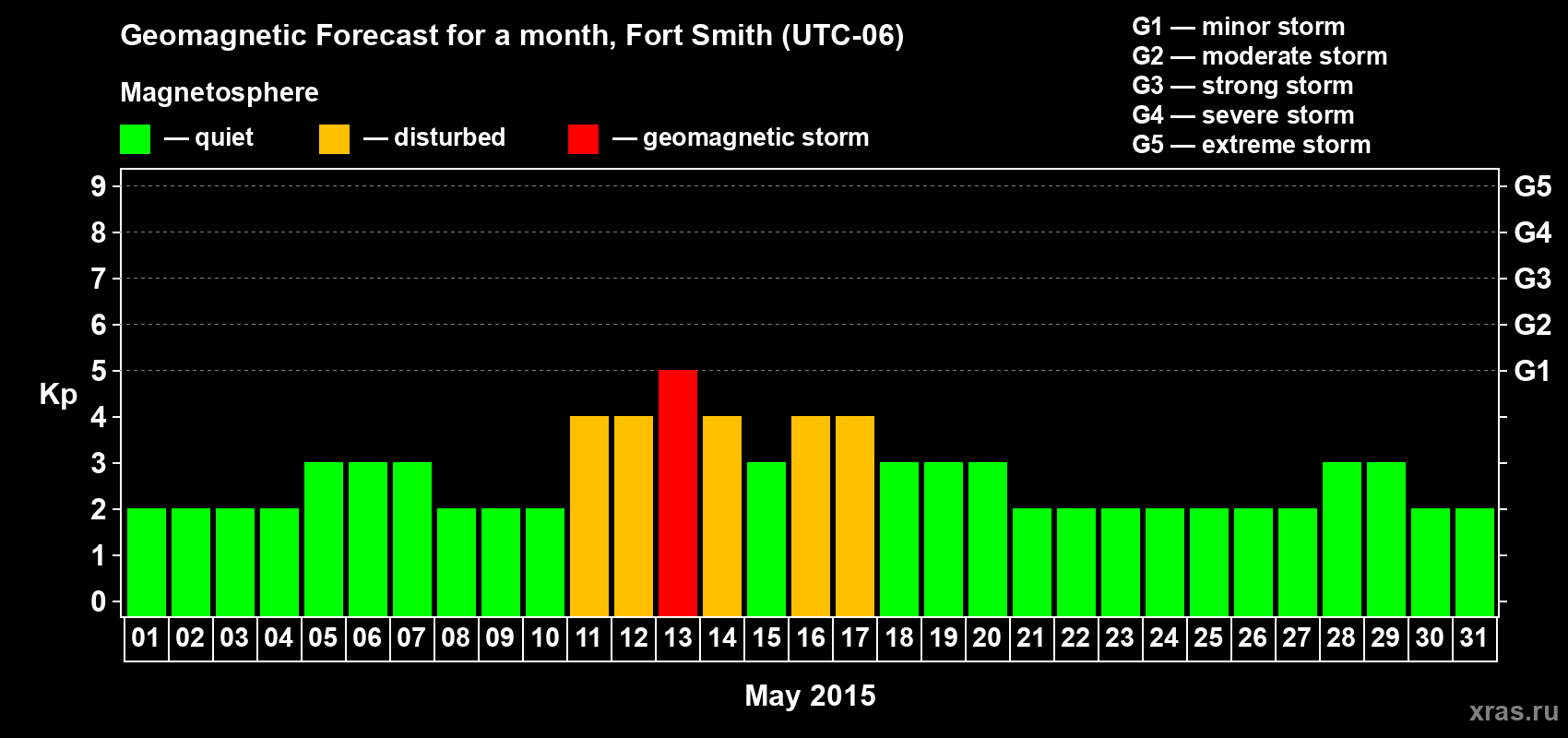Click the 'G3 — strong storm' legend line
This screenshot has width=1568, height=738.
(x=1242, y=86)
